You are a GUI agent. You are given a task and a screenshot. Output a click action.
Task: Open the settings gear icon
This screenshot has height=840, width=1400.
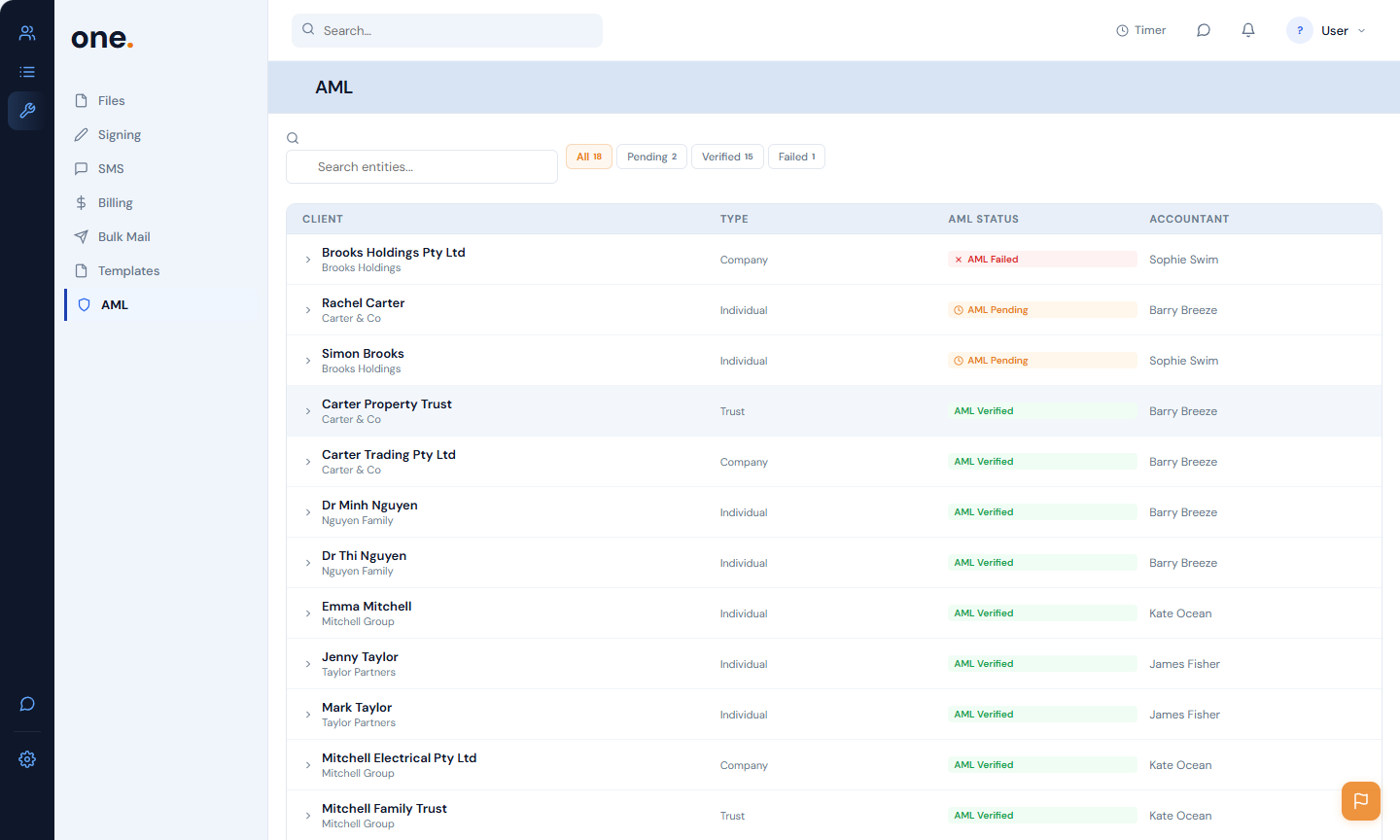click(x=27, y=759)
